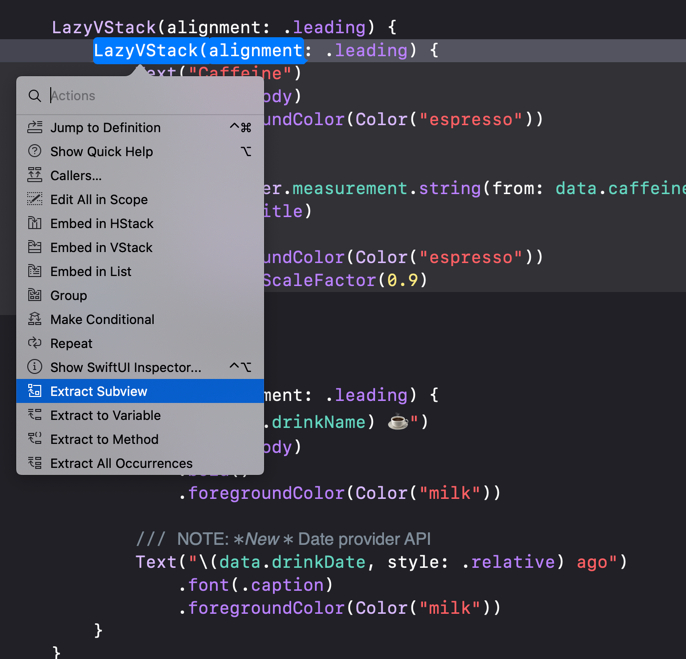
Task: Click the measurement property in code
Action: pos(350,188)
